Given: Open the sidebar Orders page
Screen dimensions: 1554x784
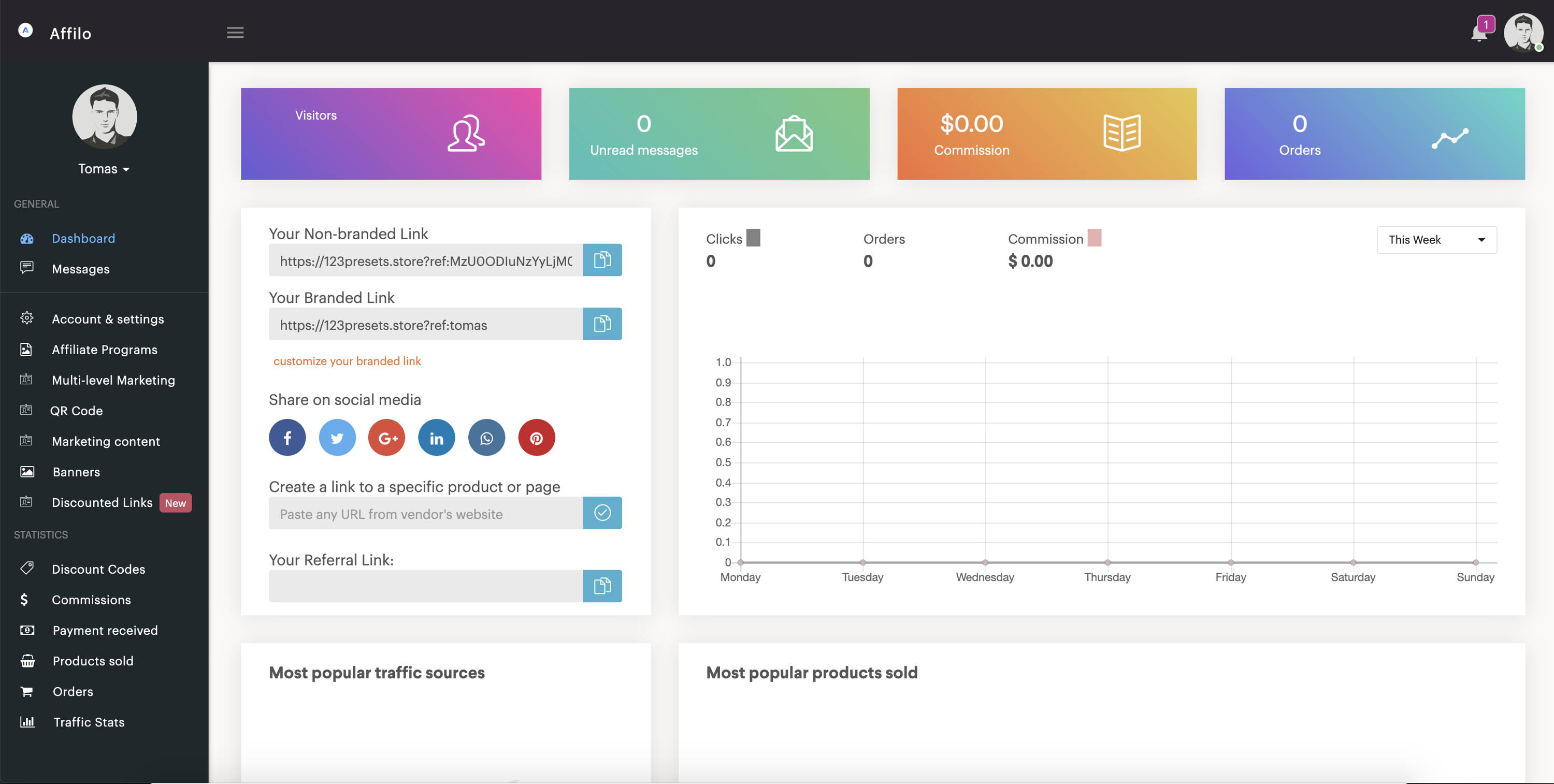Looking at the screenshot, I should tap(73, 692).
